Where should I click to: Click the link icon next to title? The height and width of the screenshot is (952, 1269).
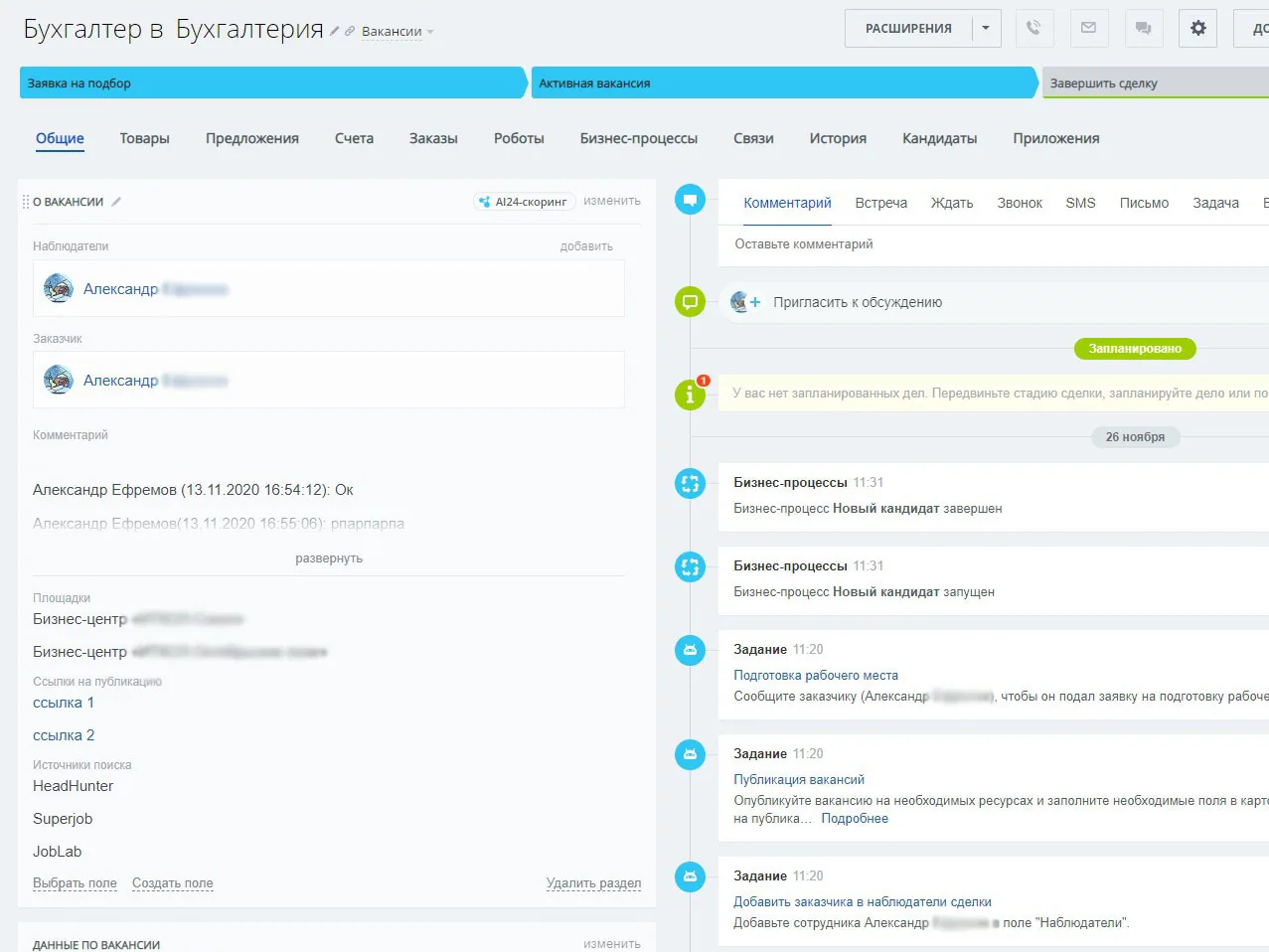click(350, 32)
